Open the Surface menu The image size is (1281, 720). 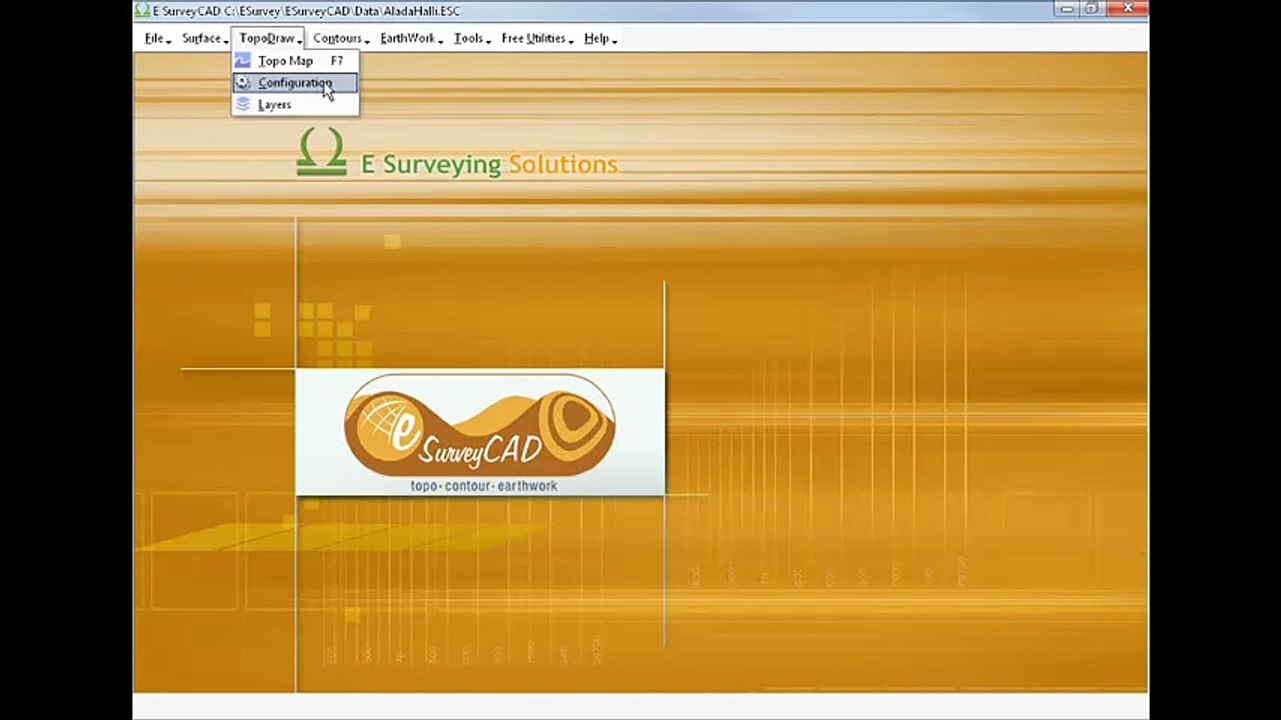[204, 38]
